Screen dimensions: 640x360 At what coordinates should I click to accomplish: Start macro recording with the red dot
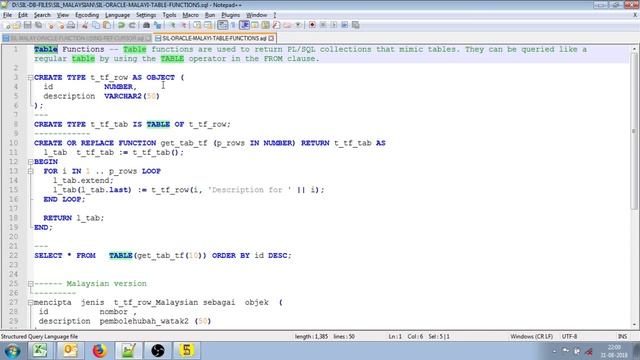point(312,25)
